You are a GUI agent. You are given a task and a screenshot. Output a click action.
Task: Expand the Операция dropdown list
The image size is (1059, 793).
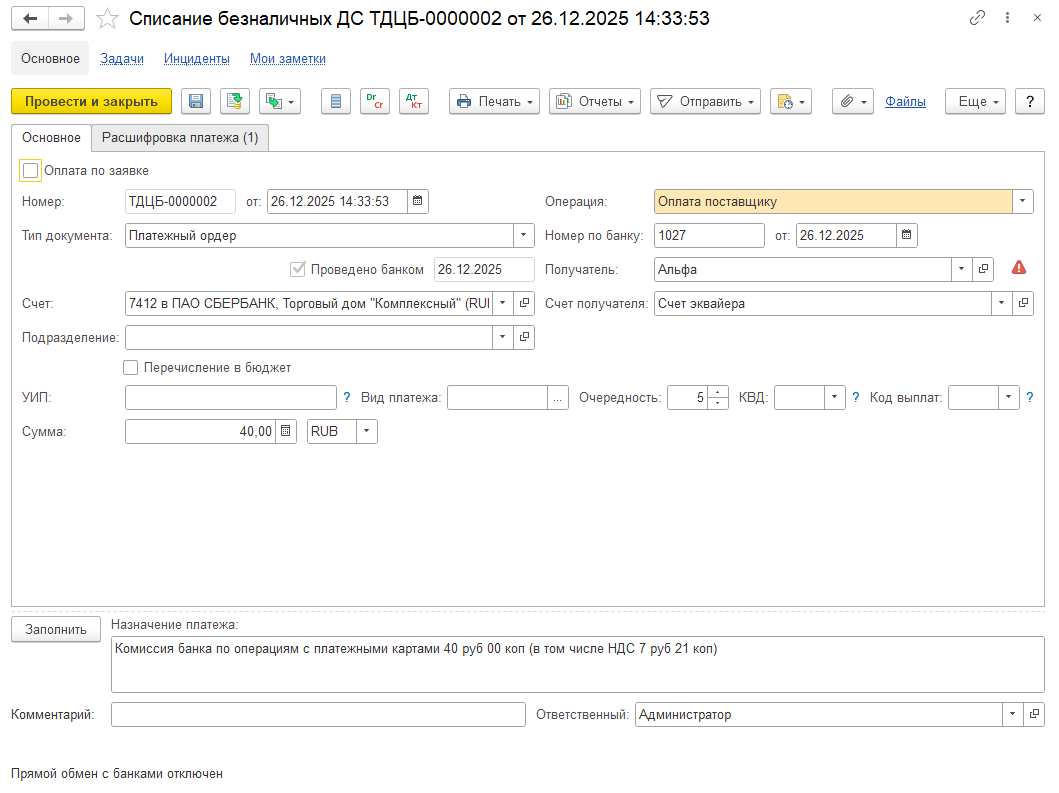pos(1022,202)
